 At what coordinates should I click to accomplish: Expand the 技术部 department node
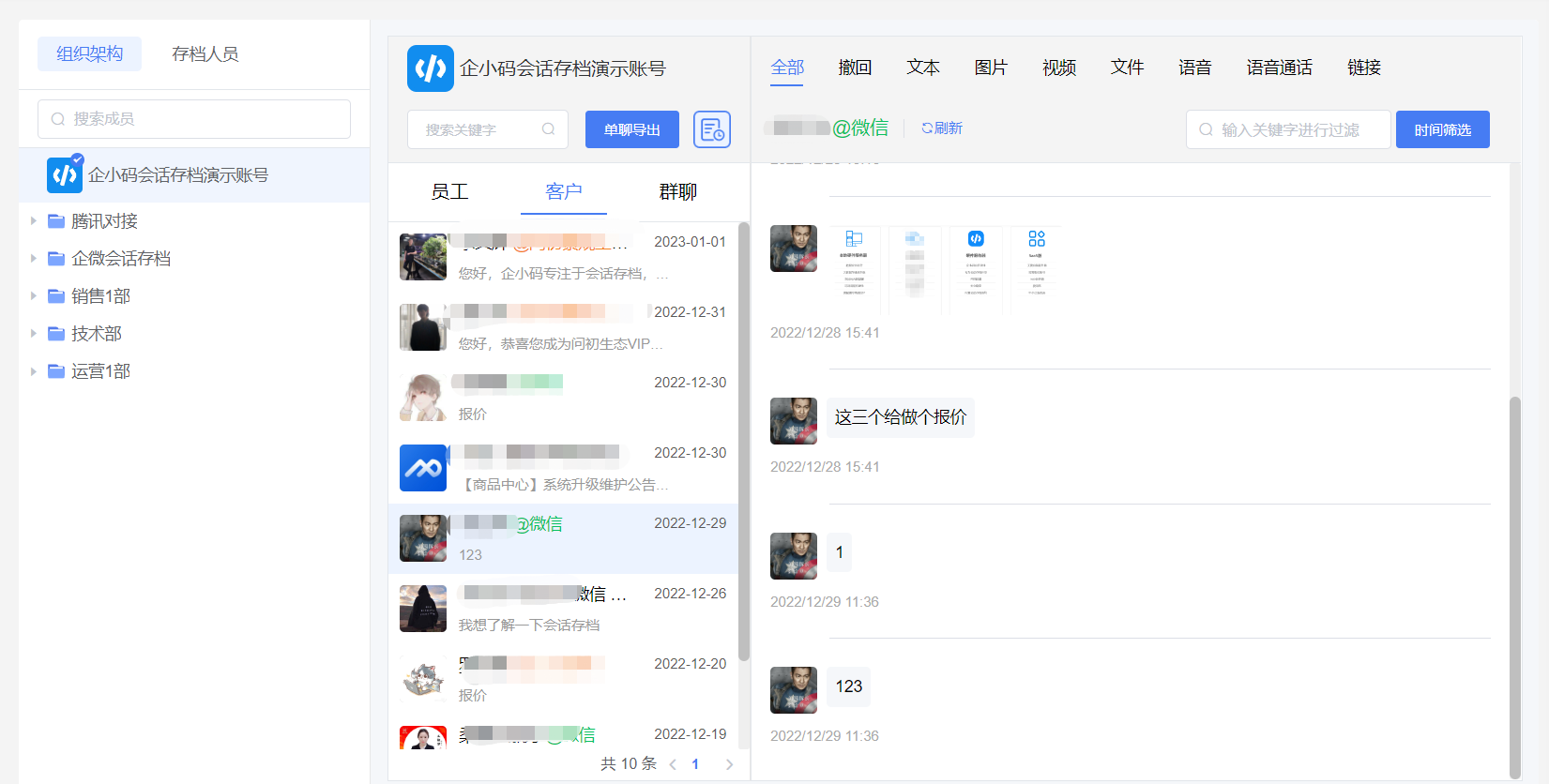[34, 334]
